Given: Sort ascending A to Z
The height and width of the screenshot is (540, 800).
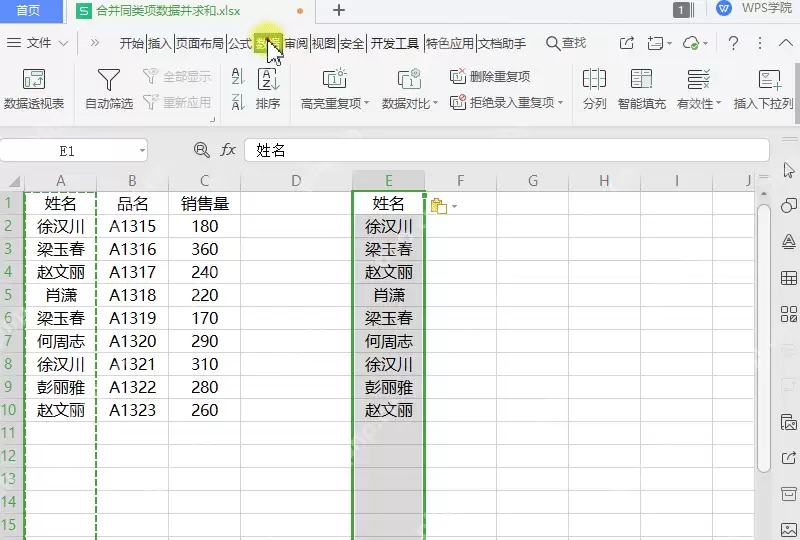Looking at the screenshot, I should pyautogui.click(x=238, y=77).
